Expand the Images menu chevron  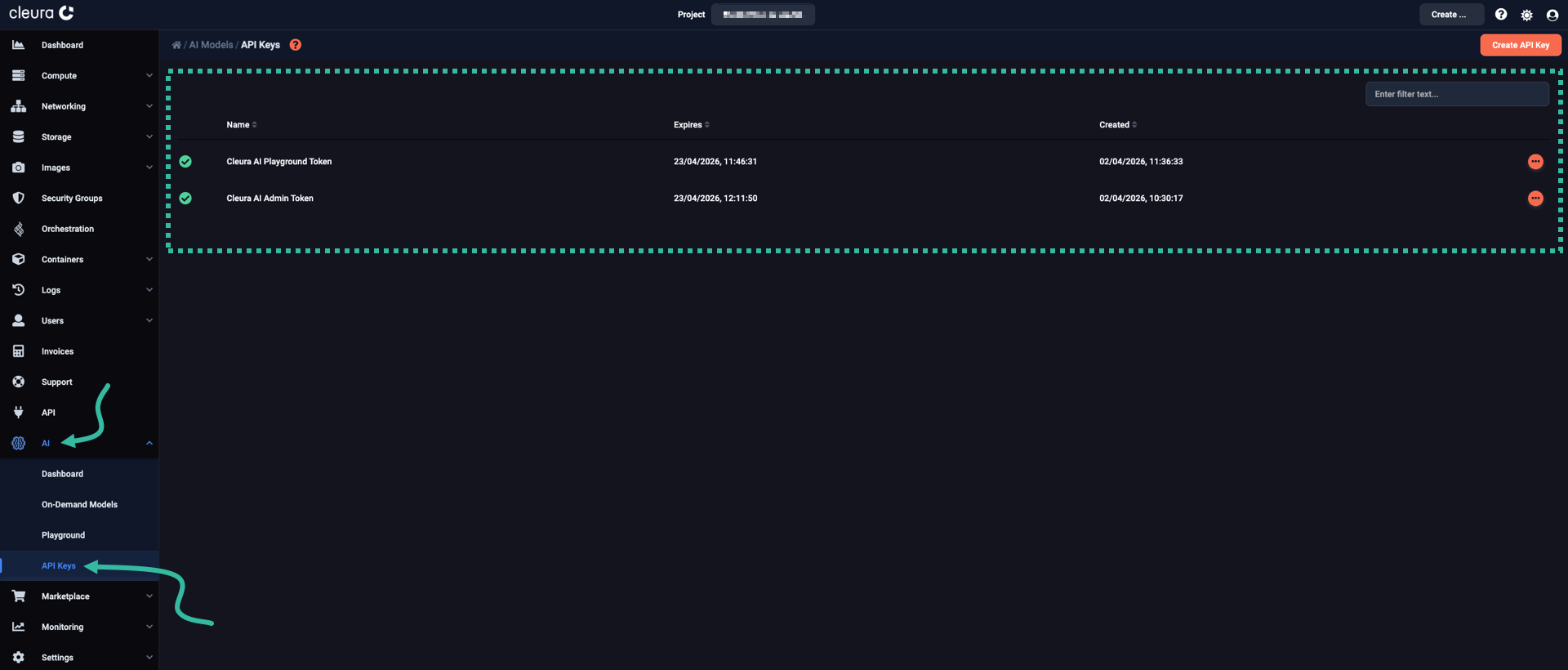[149, 167]
